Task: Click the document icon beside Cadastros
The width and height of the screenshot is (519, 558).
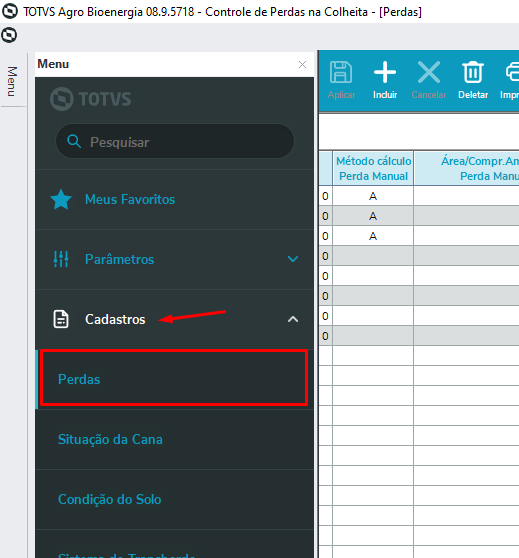Action: tap(61, 319)
